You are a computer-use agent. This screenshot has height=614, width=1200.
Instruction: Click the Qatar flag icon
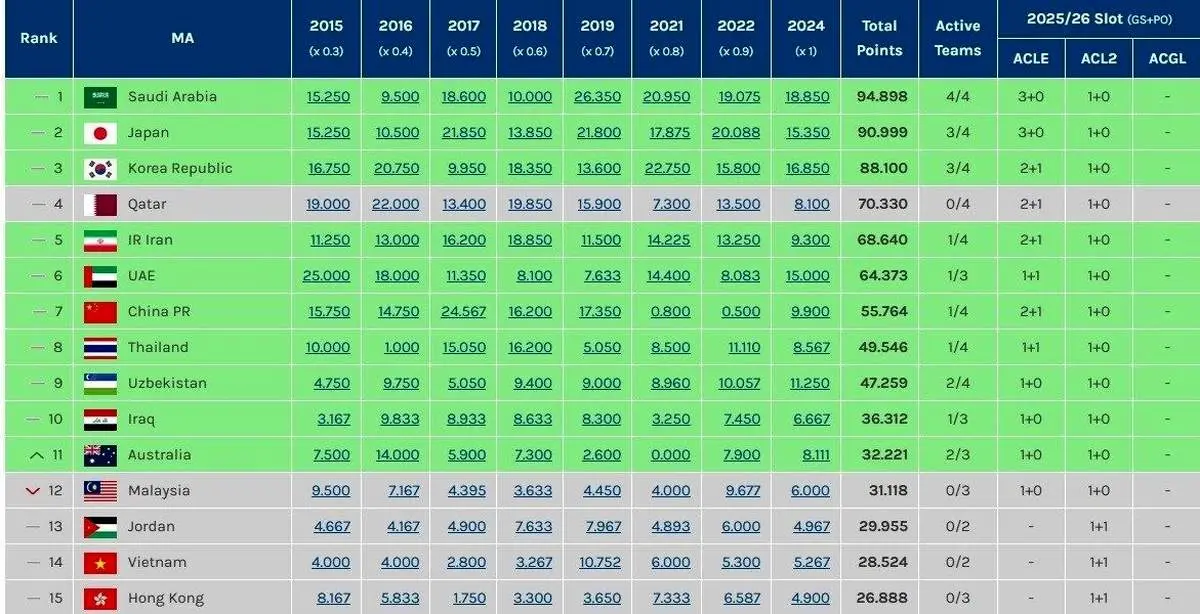[x=100, y=204]
